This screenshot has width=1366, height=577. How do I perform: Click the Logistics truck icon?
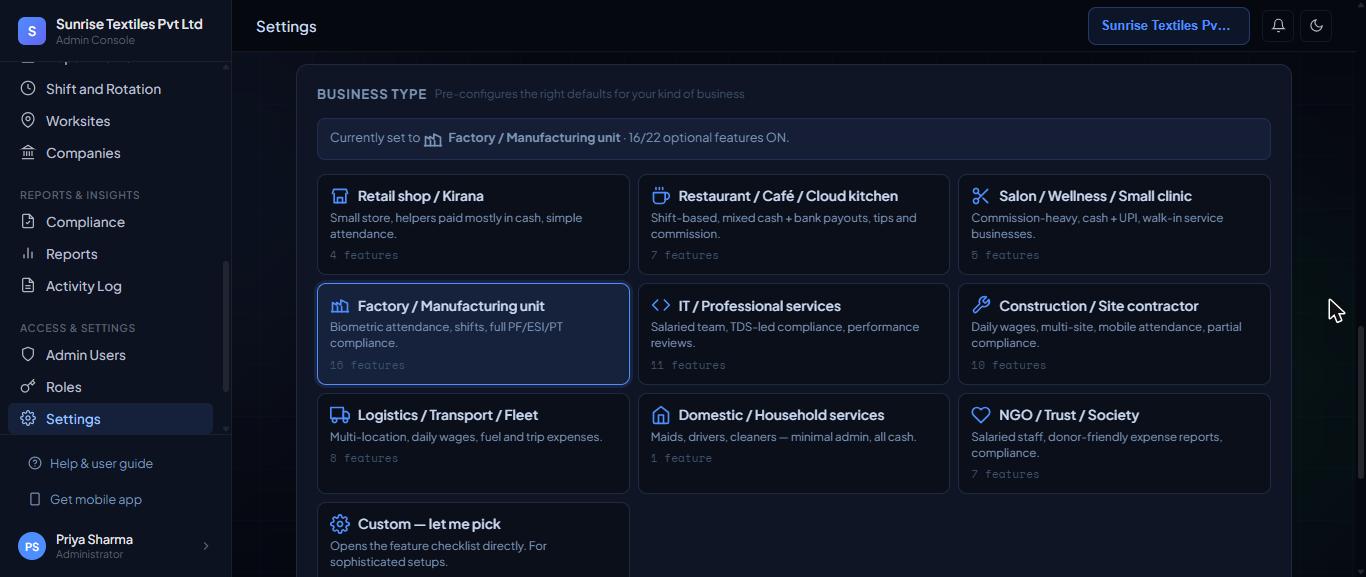click(340, 415)
